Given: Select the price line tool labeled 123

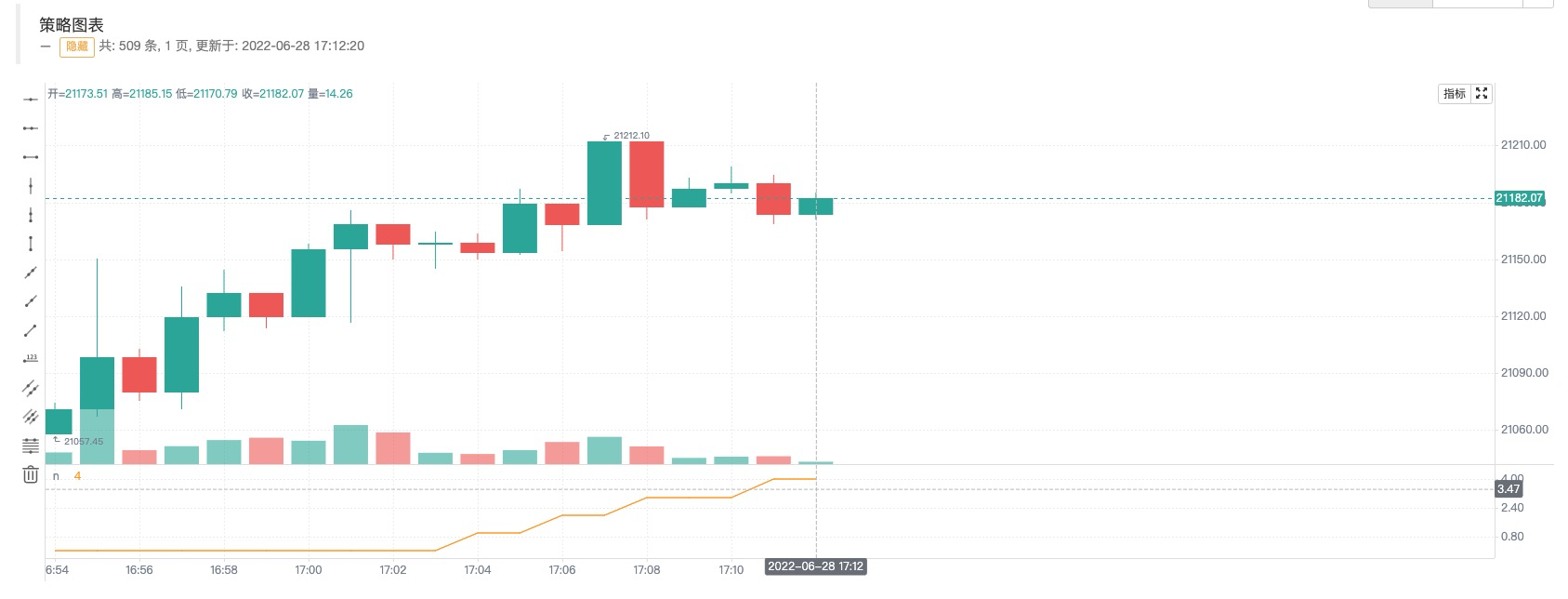Looking at the screenshot, I should [31, 359].
